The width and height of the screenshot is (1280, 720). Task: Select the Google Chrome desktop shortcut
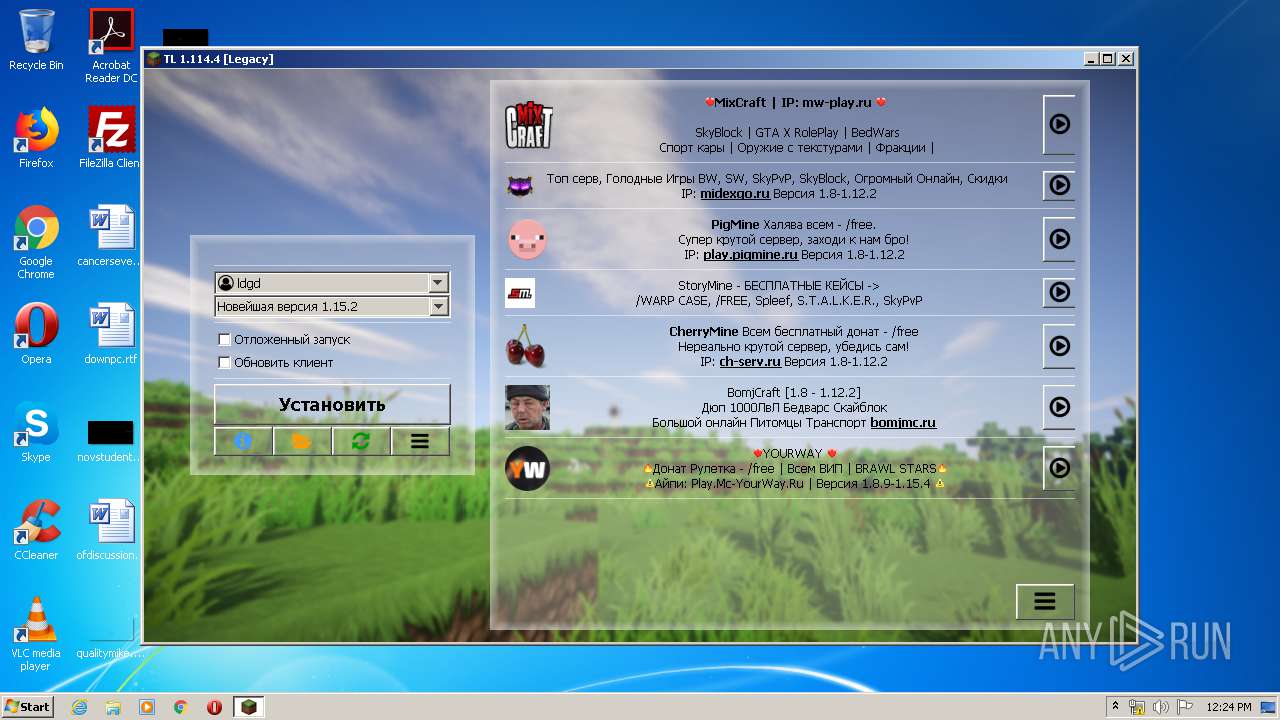pos(36,242)
